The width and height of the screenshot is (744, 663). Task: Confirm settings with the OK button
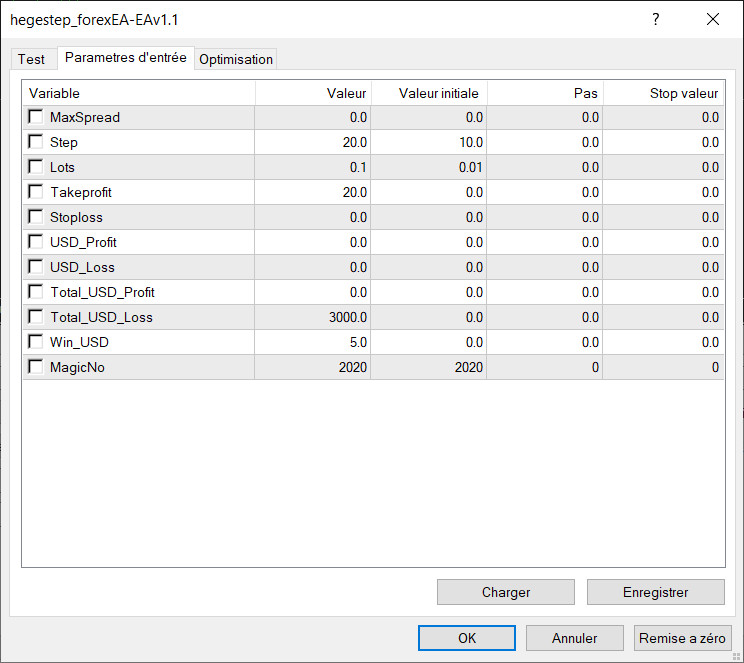click(467, 638)
